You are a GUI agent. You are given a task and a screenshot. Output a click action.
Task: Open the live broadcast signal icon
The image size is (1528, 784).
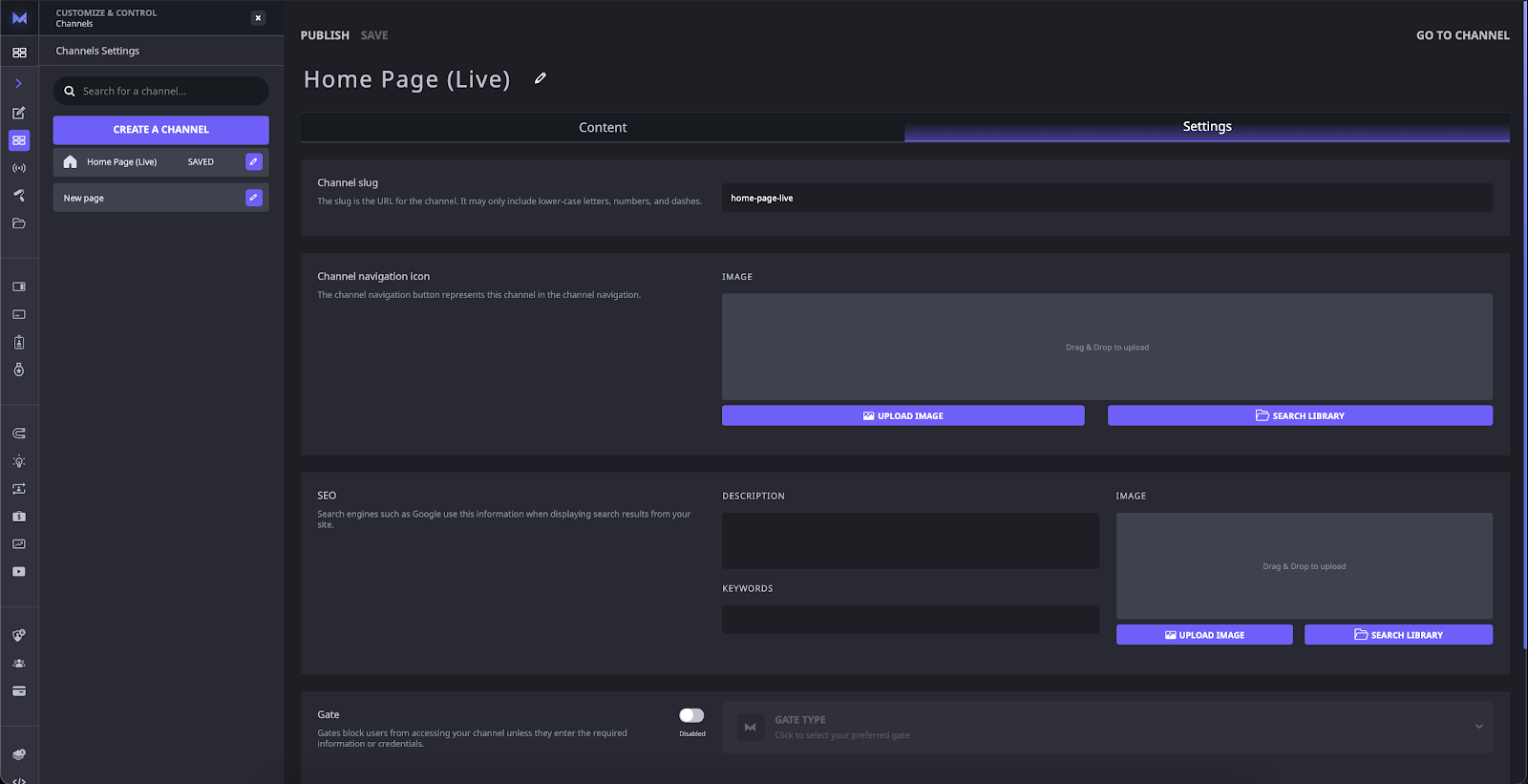tap(19, 168)
